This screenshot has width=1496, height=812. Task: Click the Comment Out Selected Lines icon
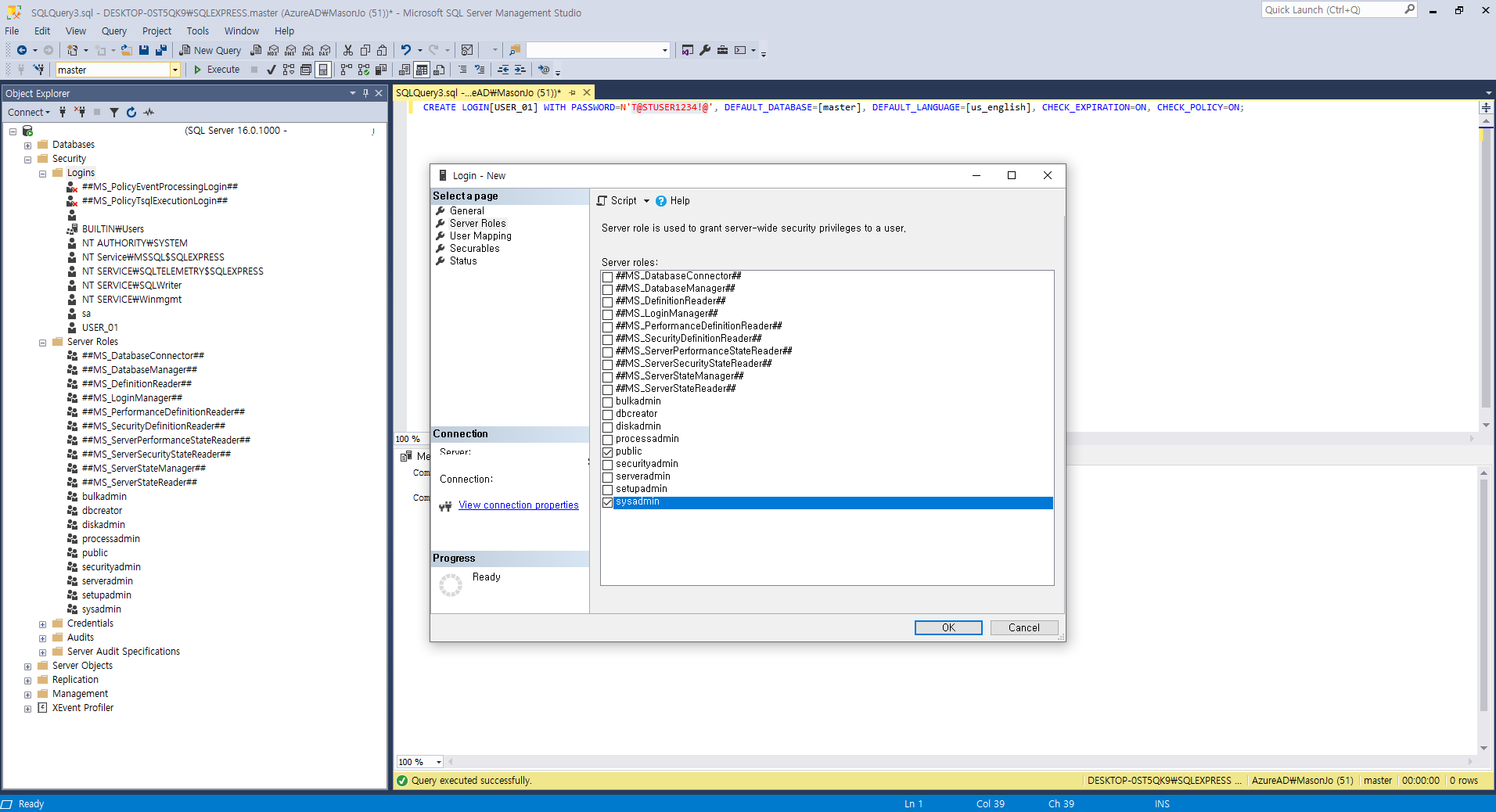(x=462, y=70)
